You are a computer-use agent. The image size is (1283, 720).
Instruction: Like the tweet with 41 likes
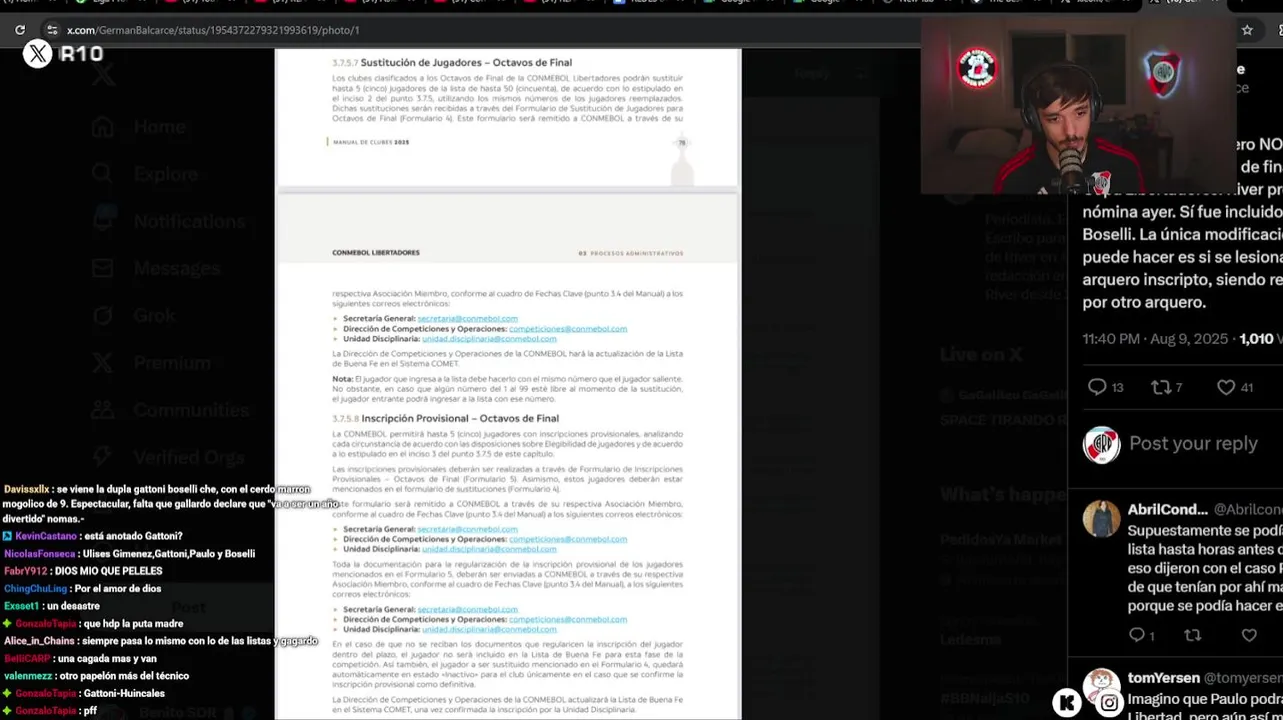pyautogui.click(x=1226, y=387)
